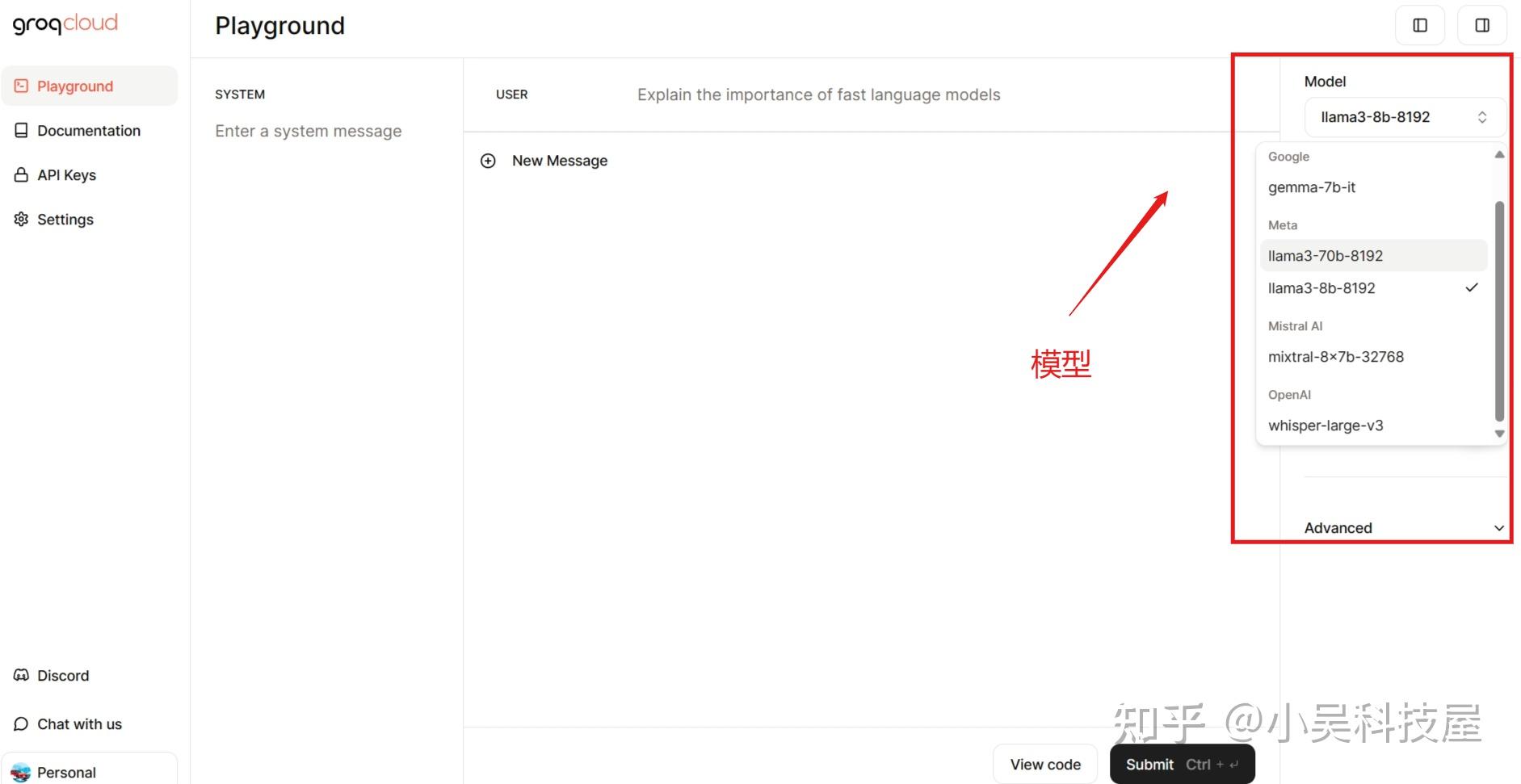This screenshot has width=1521, height=784.
Task: Click the Model label
Action: pos(1325,82)
